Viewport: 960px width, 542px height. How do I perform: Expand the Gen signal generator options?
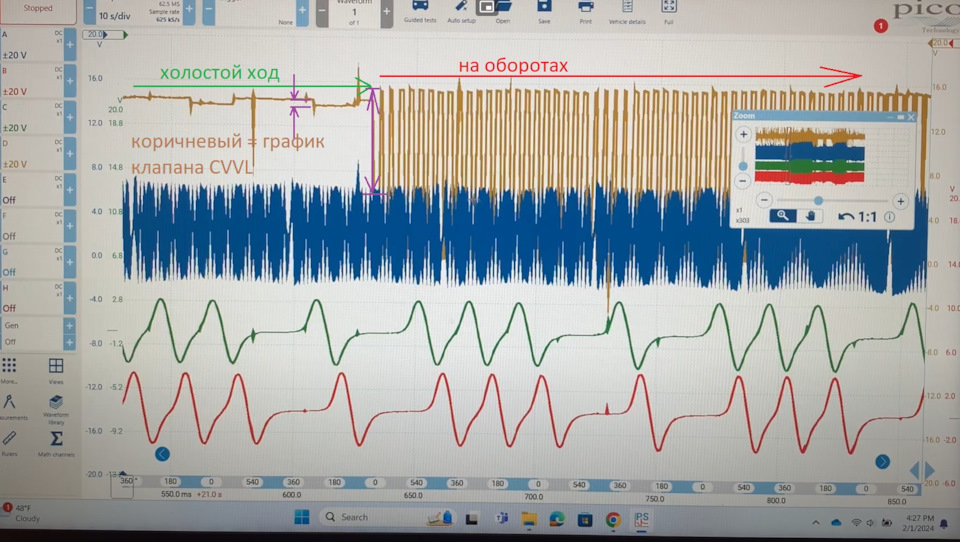pyautogui.click(x=69, y=326)
